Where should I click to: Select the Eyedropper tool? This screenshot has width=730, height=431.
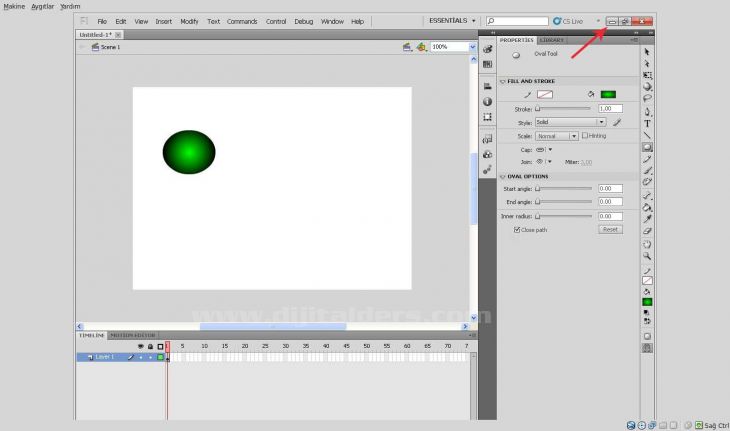point(647,219)
